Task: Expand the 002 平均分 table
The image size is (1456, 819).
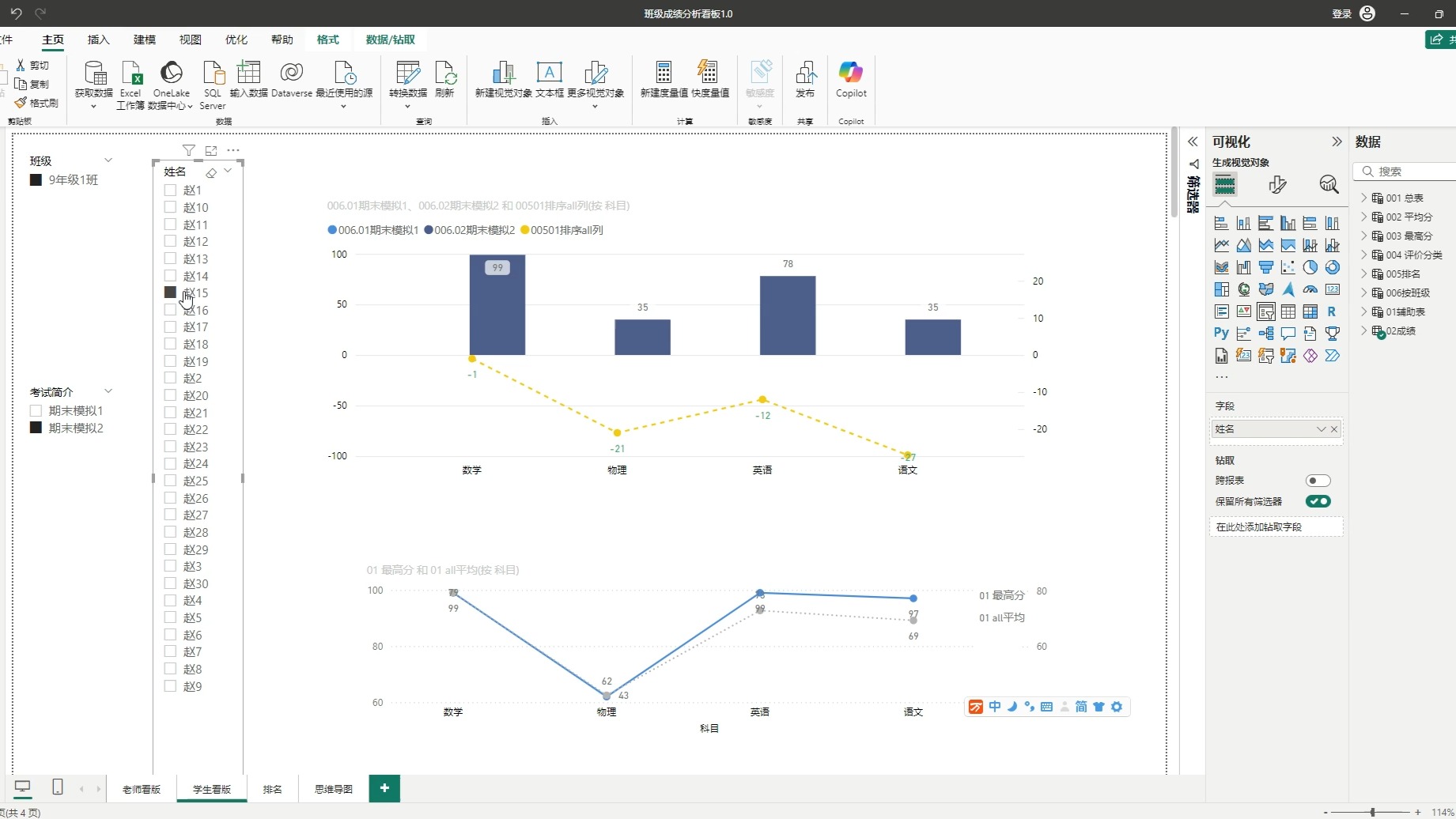Action: coord(1364,217)
